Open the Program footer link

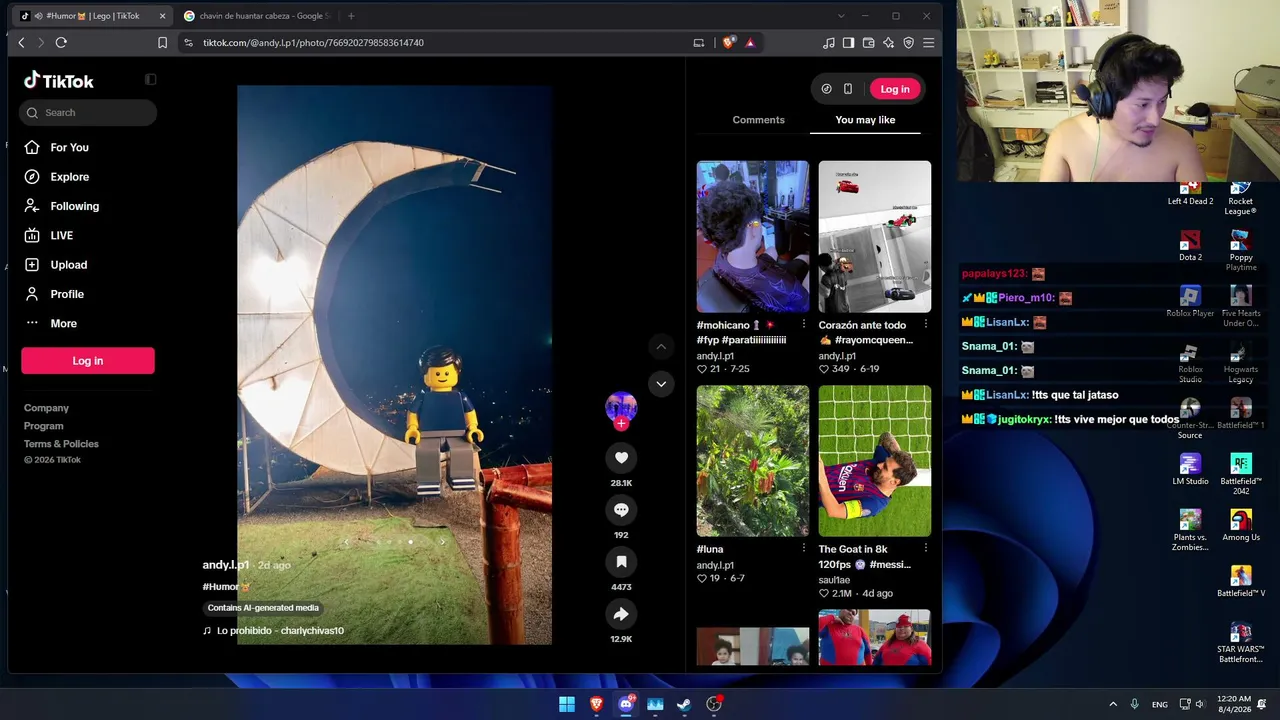[44, 426]
